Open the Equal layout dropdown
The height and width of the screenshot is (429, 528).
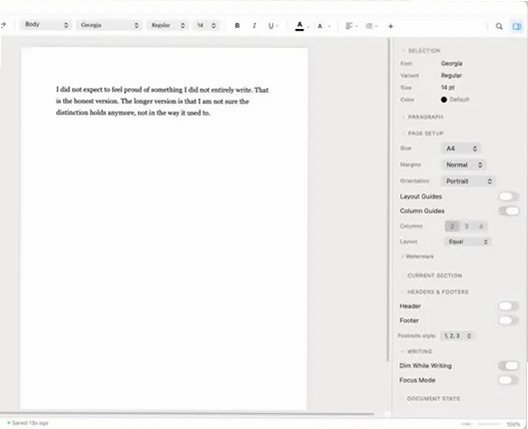click(x=468, y=241)
